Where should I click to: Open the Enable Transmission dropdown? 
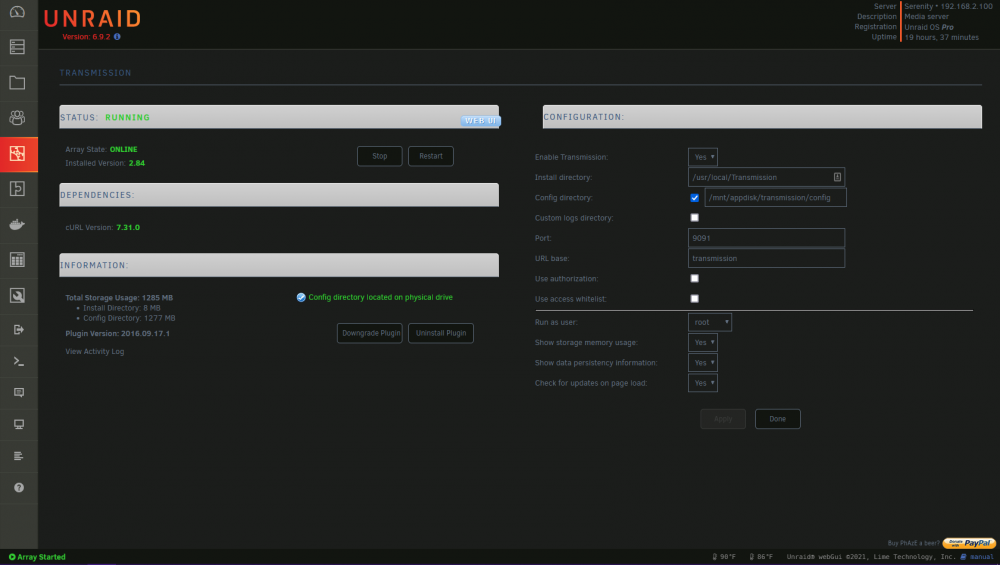[703, 157]
